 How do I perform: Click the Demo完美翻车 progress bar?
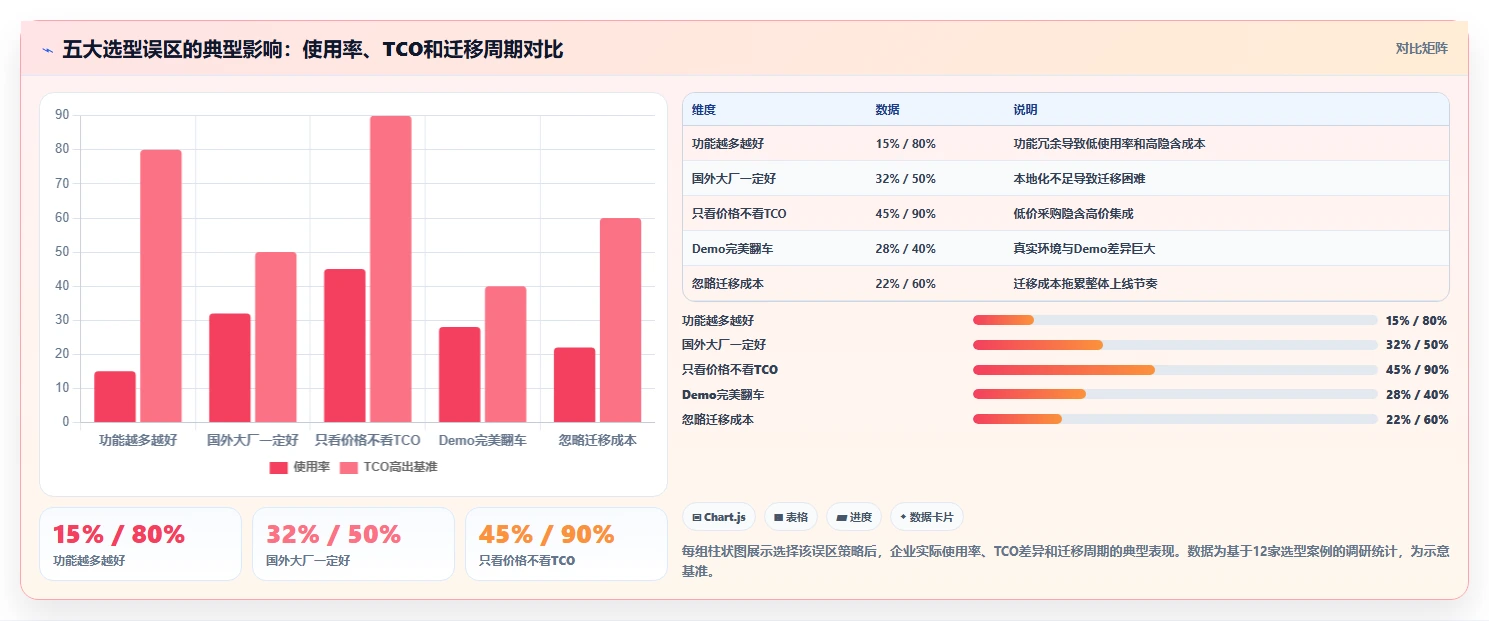point(1175,395)
